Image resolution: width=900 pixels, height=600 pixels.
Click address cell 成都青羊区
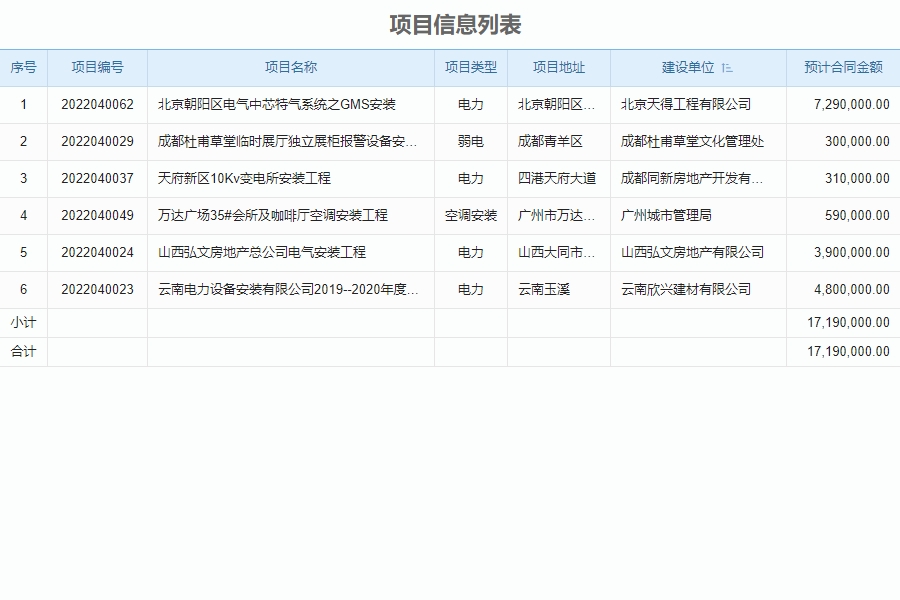coord(550,141)
